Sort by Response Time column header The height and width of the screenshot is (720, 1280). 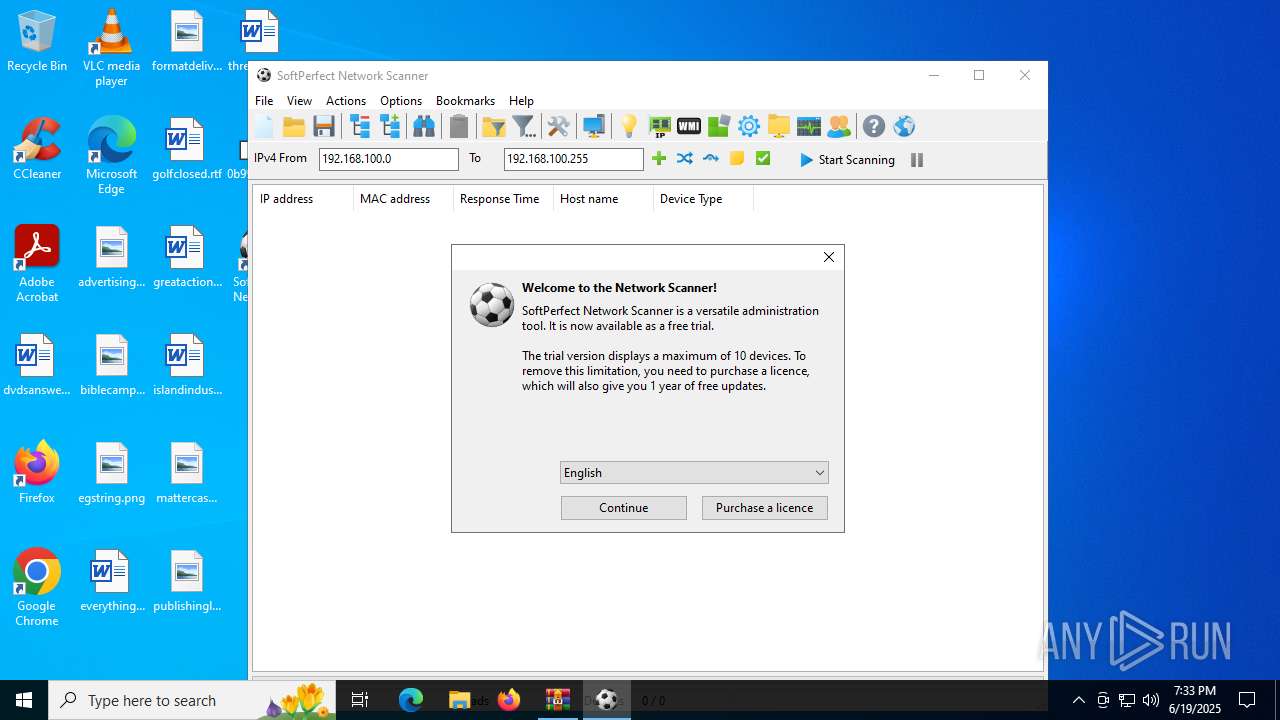pyautogui.click(x=503, y=199)
